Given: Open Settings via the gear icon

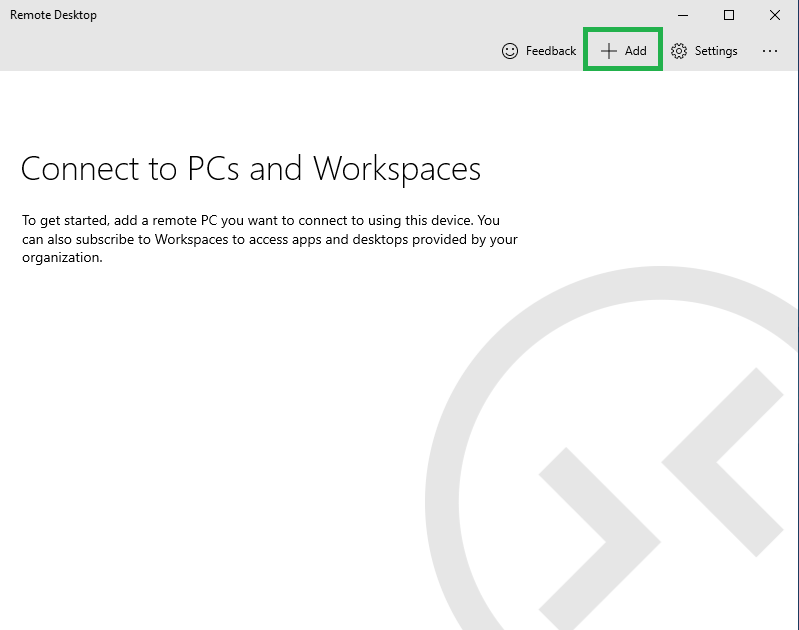Looking at the screenshot, I should (x=679, y=51).
